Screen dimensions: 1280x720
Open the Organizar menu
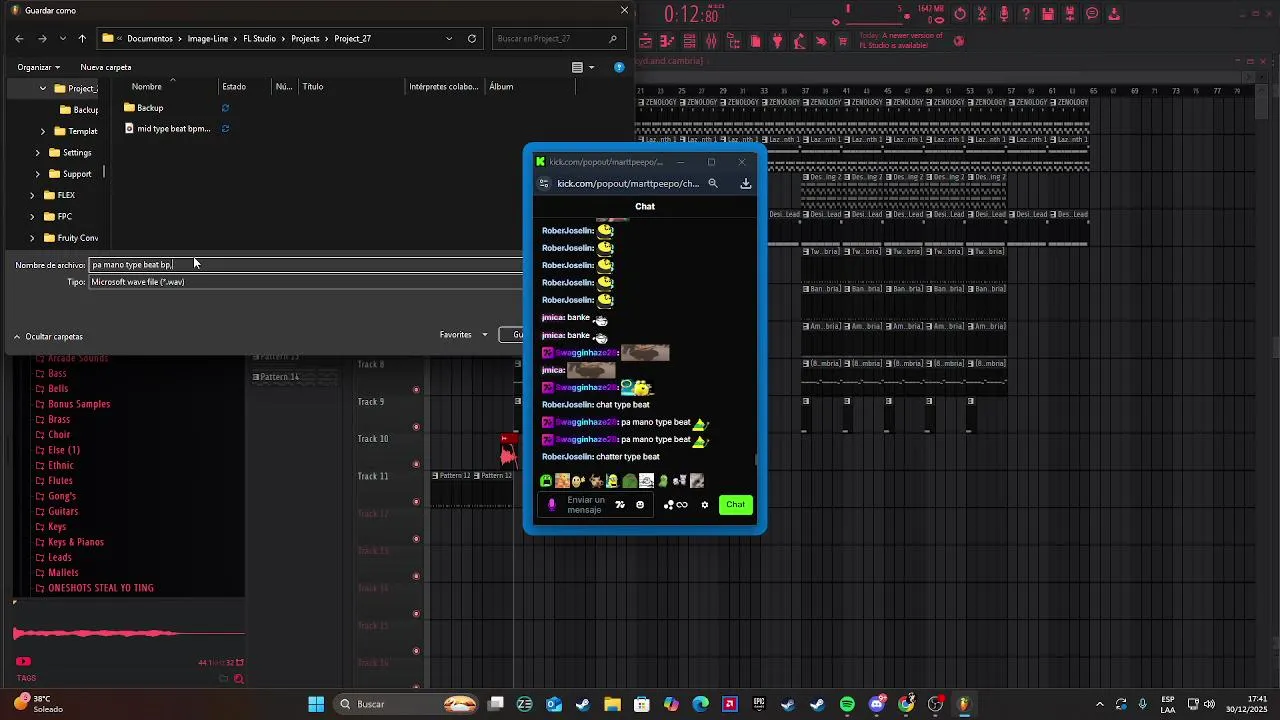[x=38, y=67]
